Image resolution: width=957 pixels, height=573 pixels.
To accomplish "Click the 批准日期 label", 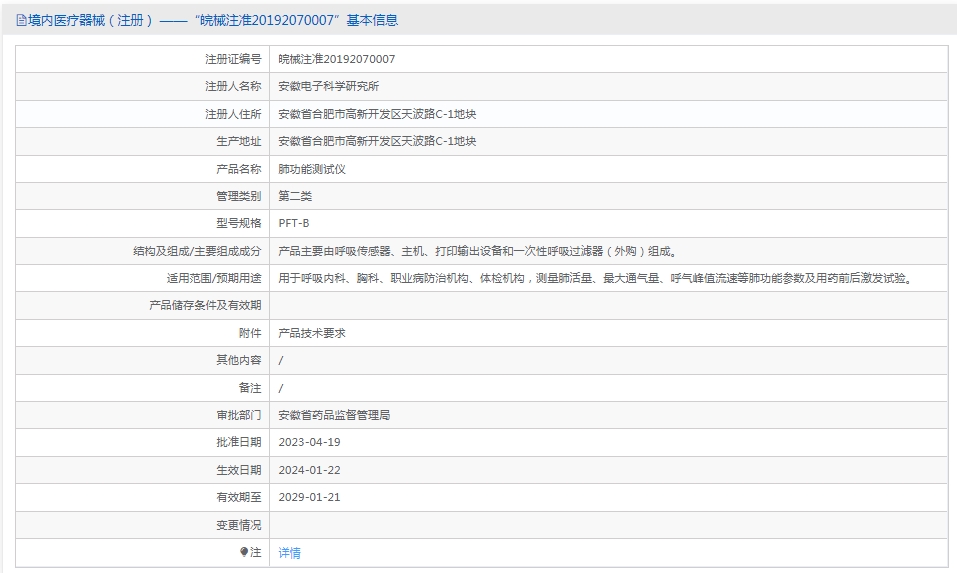I will tap(239, 442).
